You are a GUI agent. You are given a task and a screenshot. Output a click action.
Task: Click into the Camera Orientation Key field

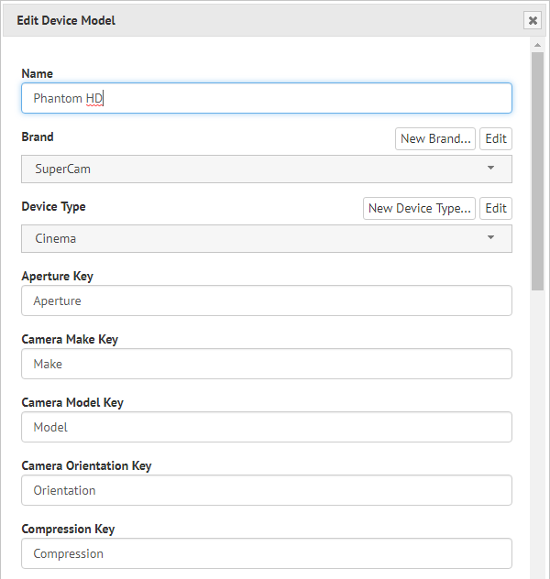tap(266, 490)
